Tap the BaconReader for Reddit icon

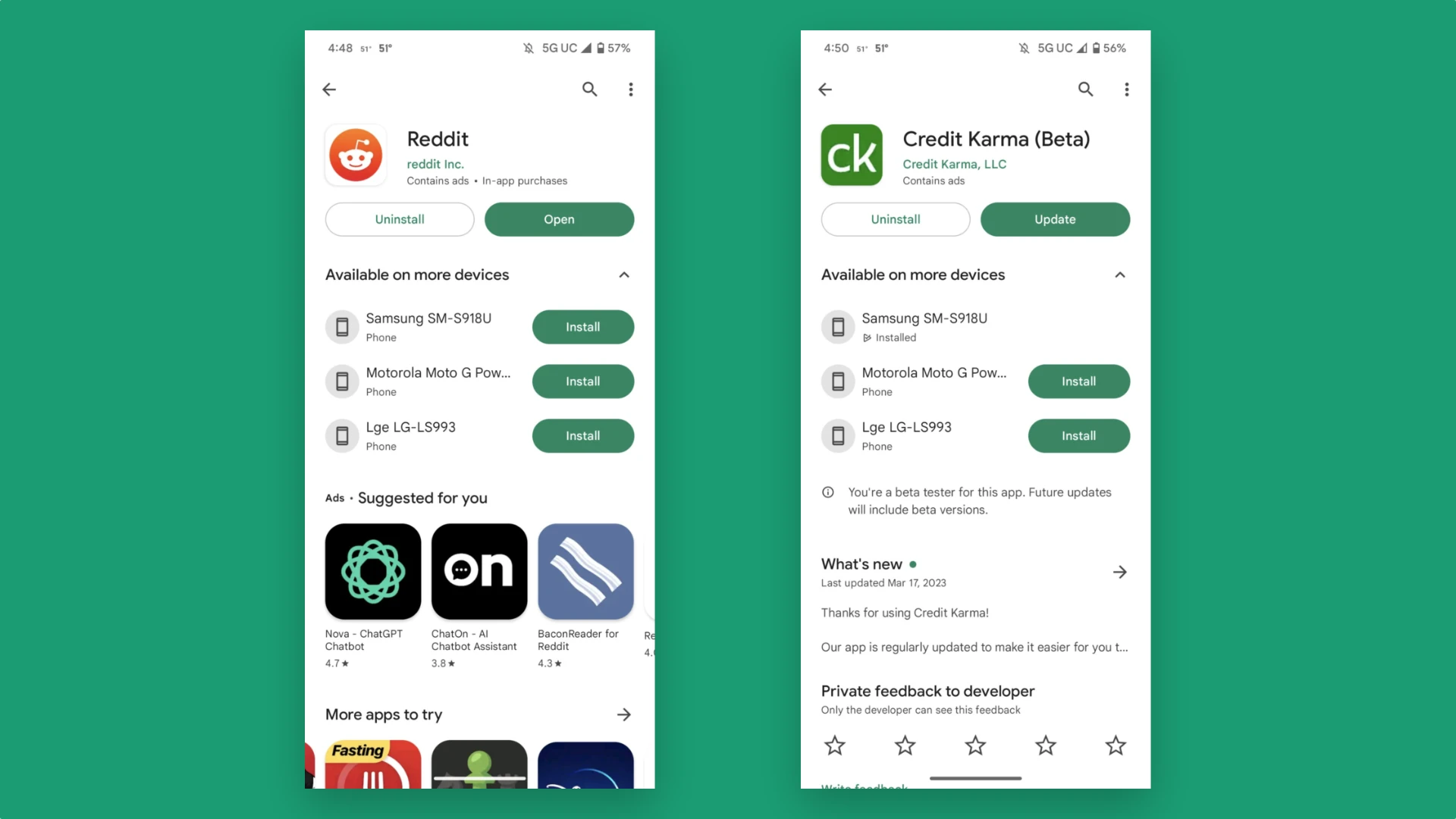(x=585, y=570)
